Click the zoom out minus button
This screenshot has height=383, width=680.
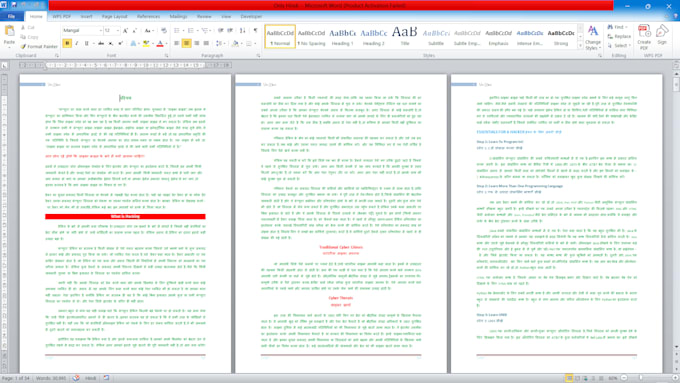tap(624, 378)
